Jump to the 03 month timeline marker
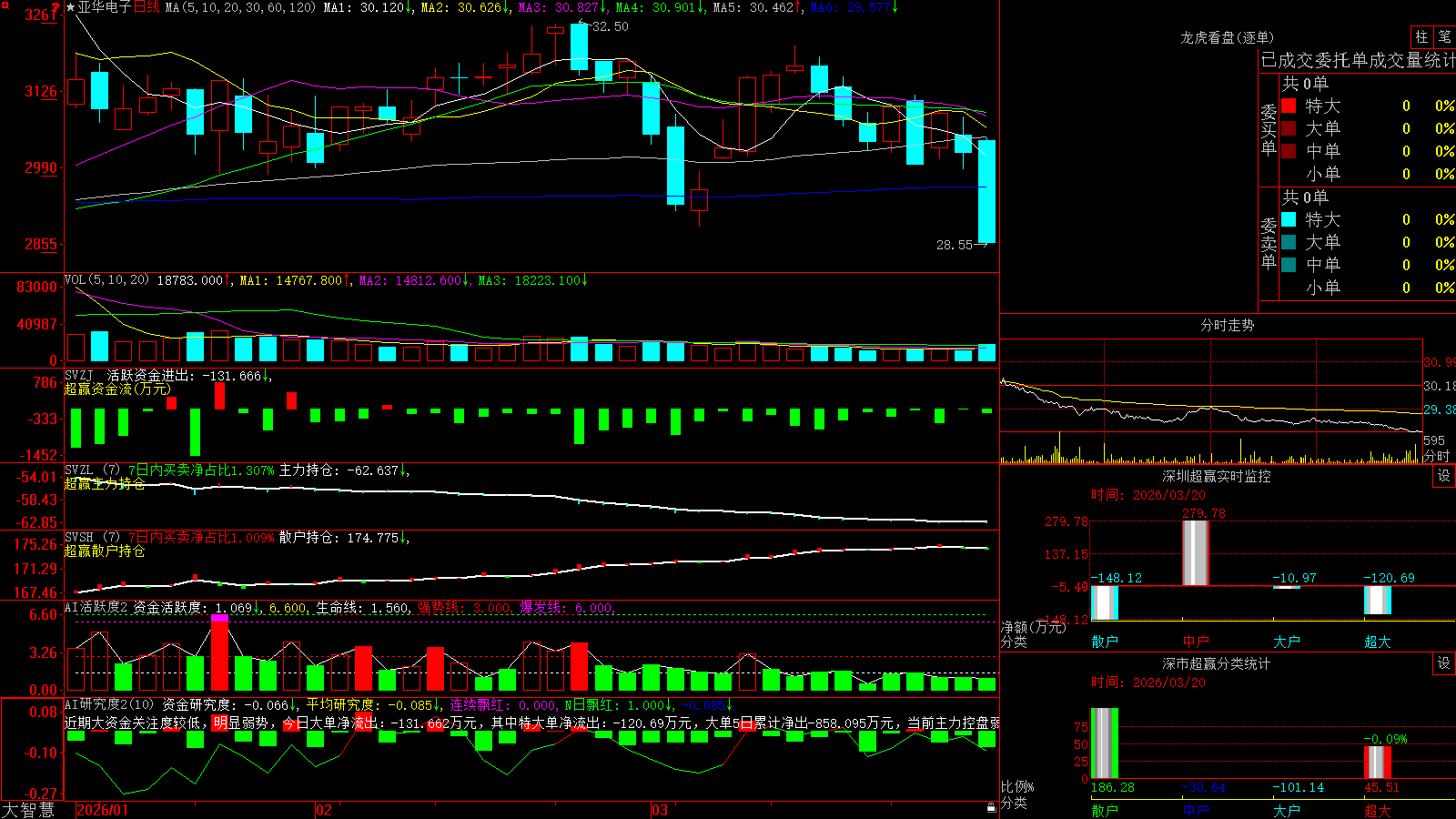1456x819 pixels. coord(660,810)
